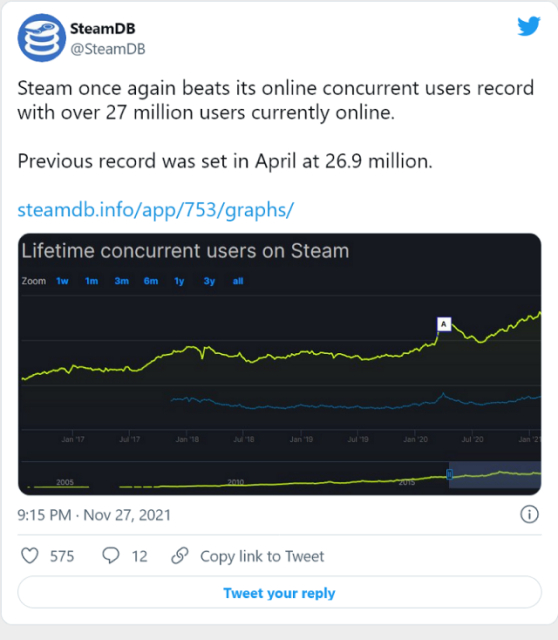The image size is (558, 640).
Task: Open the tweet info circle icon
Action: click(529, 514)
